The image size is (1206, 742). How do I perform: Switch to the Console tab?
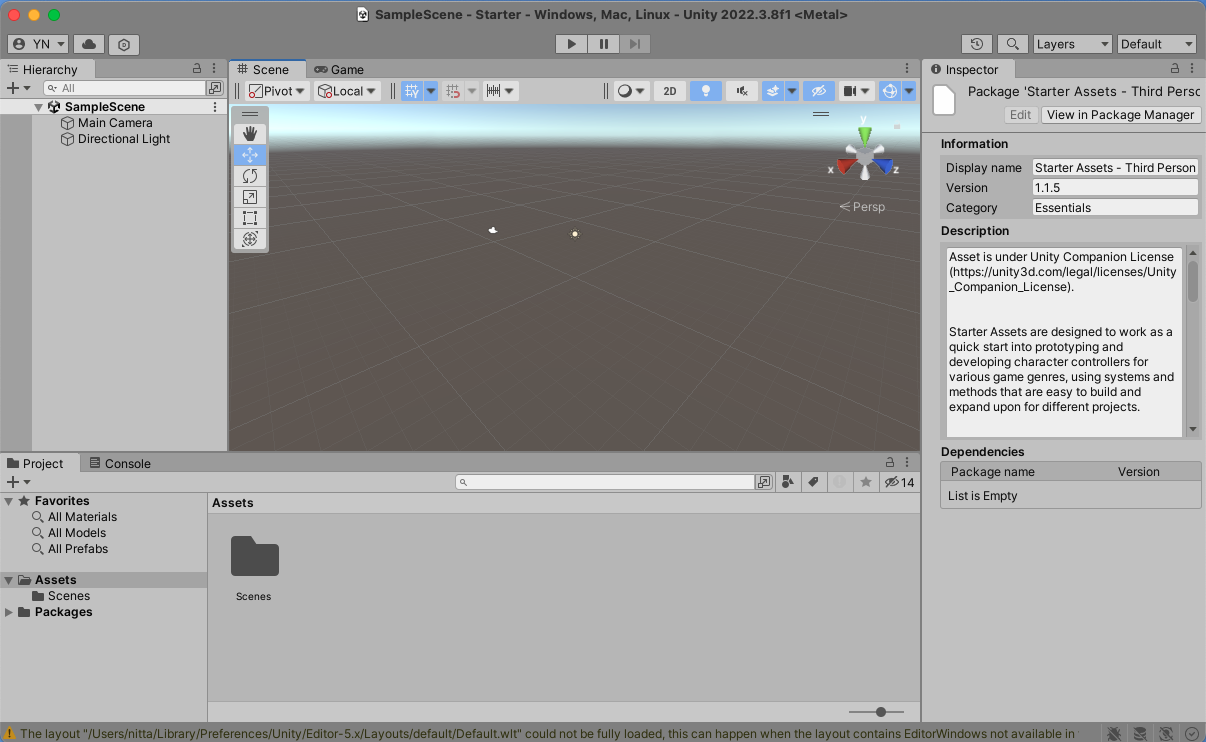pyautogui.click(x=120, y=463)
